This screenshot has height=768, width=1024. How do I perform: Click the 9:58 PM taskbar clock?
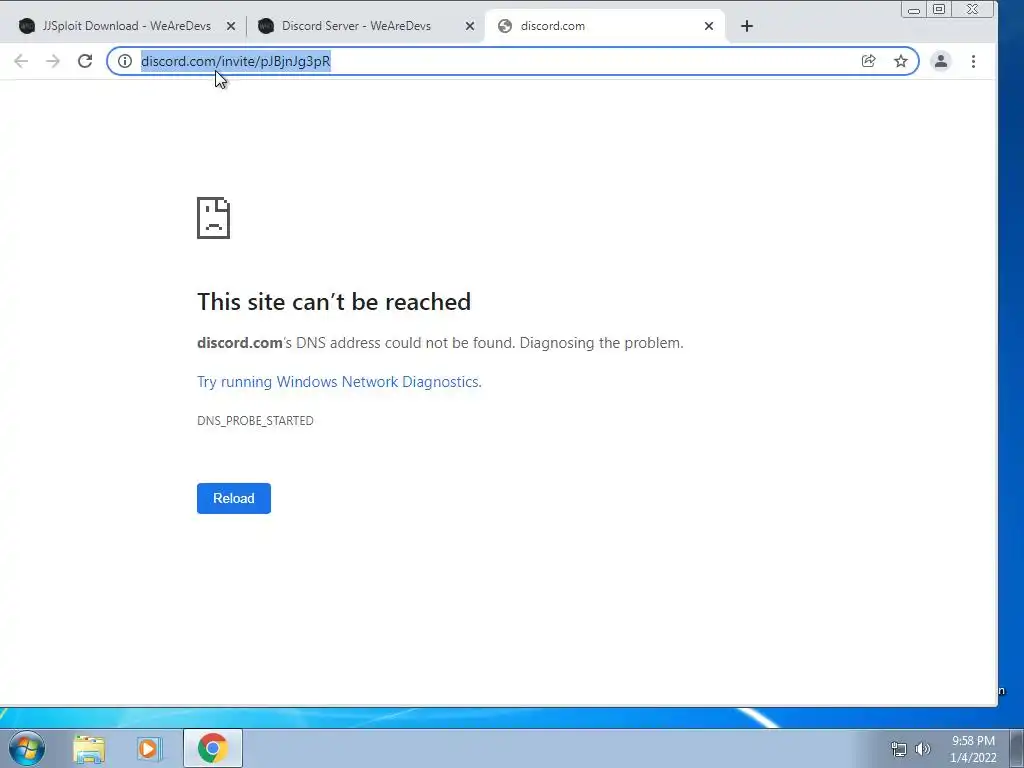[973, 741]
